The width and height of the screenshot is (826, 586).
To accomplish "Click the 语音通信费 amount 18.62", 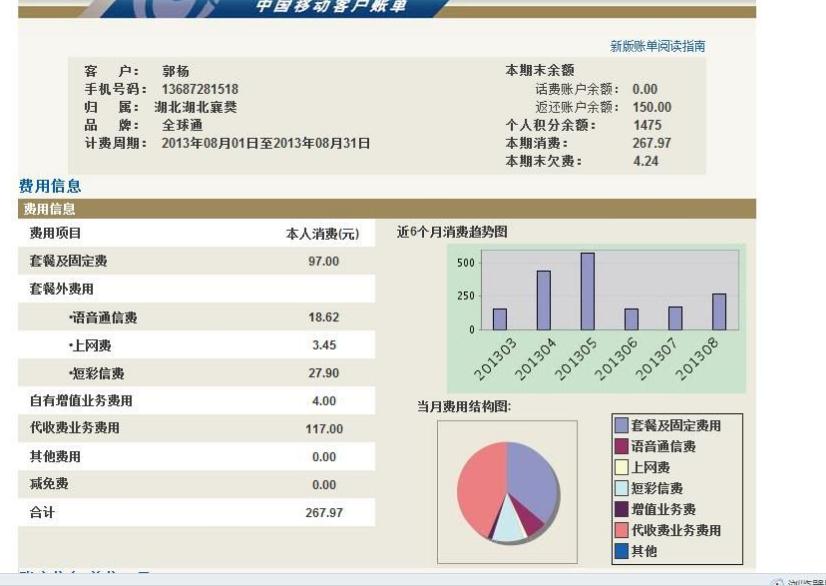I will point(323,317).
